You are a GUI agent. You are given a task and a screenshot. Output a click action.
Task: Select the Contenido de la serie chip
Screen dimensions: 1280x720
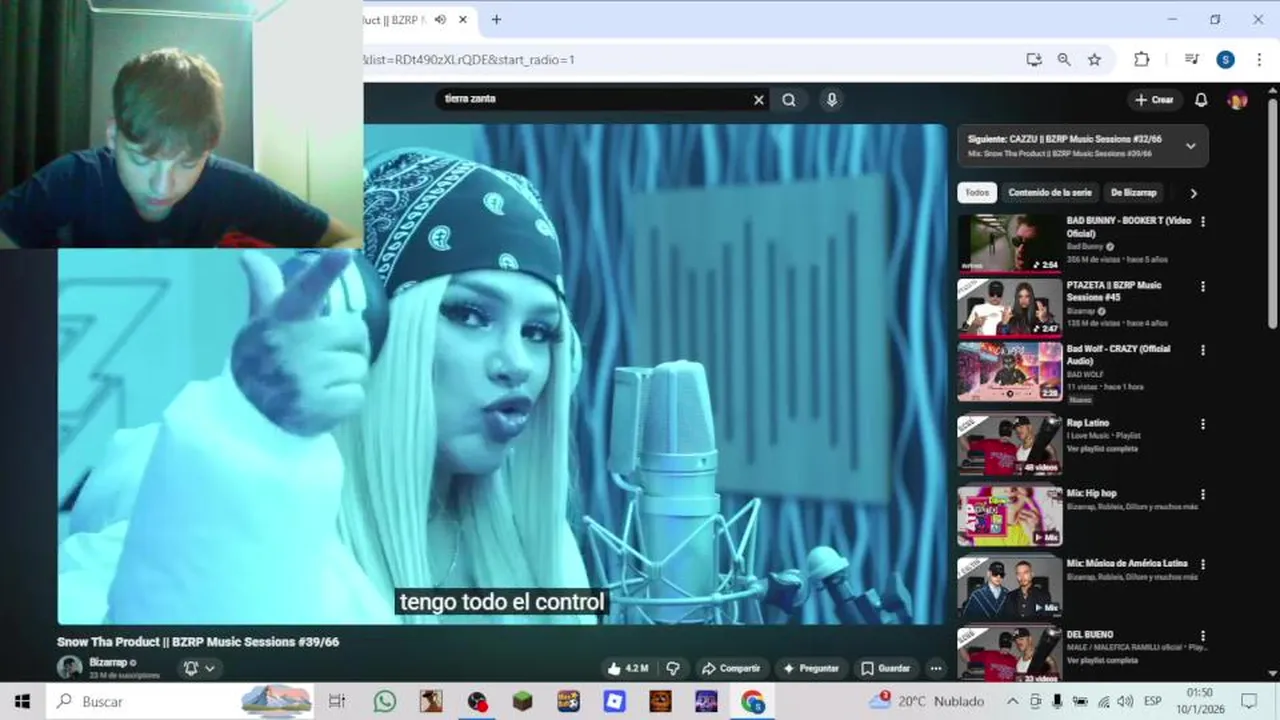pyautogui.click(x=1050, y=193)
